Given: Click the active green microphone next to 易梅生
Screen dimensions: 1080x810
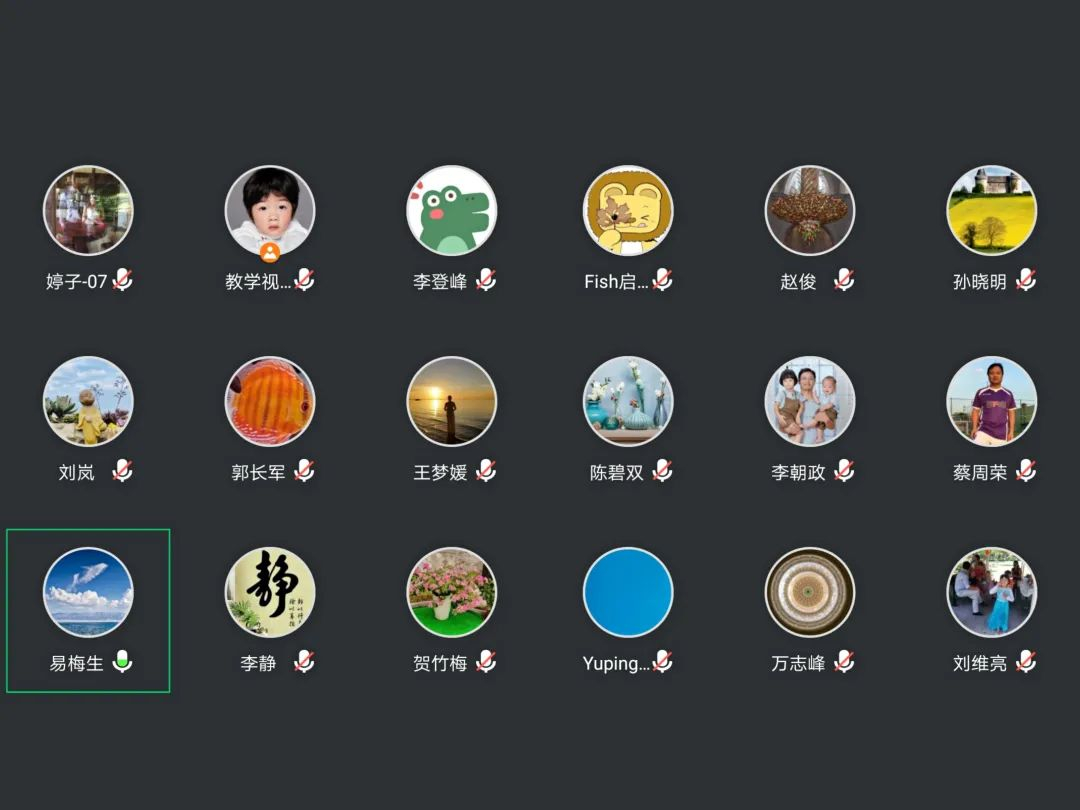Looking at the screenshot, I should (x=123, y=661).
